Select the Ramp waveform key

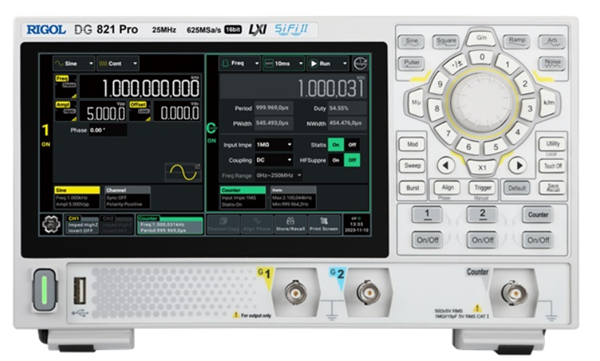coord(517,41)
